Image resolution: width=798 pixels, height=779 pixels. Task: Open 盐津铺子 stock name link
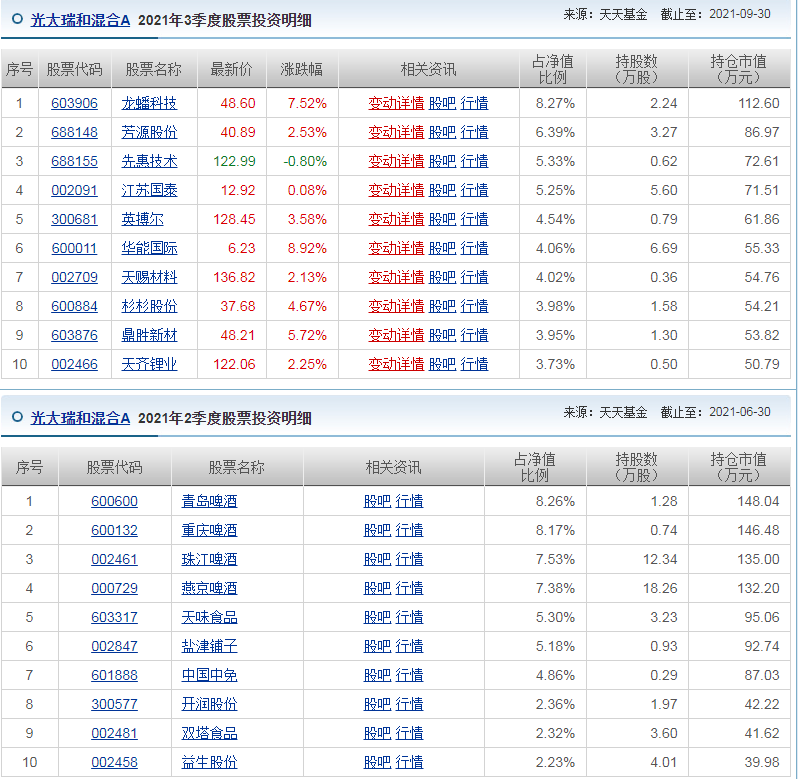(x=210, y=646)
